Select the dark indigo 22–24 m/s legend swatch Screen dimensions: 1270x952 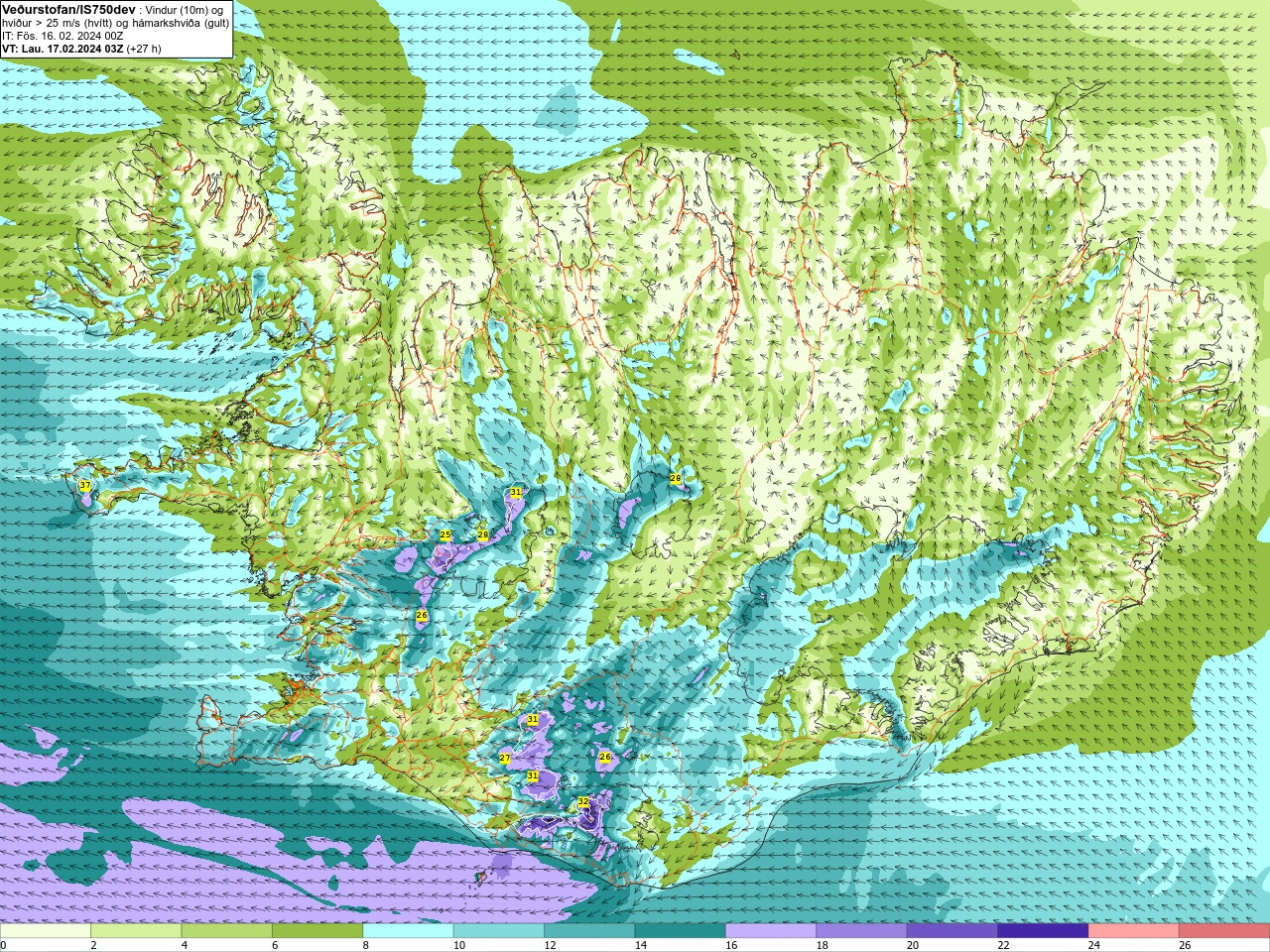pyautogui.click(x=1043, y=931)
